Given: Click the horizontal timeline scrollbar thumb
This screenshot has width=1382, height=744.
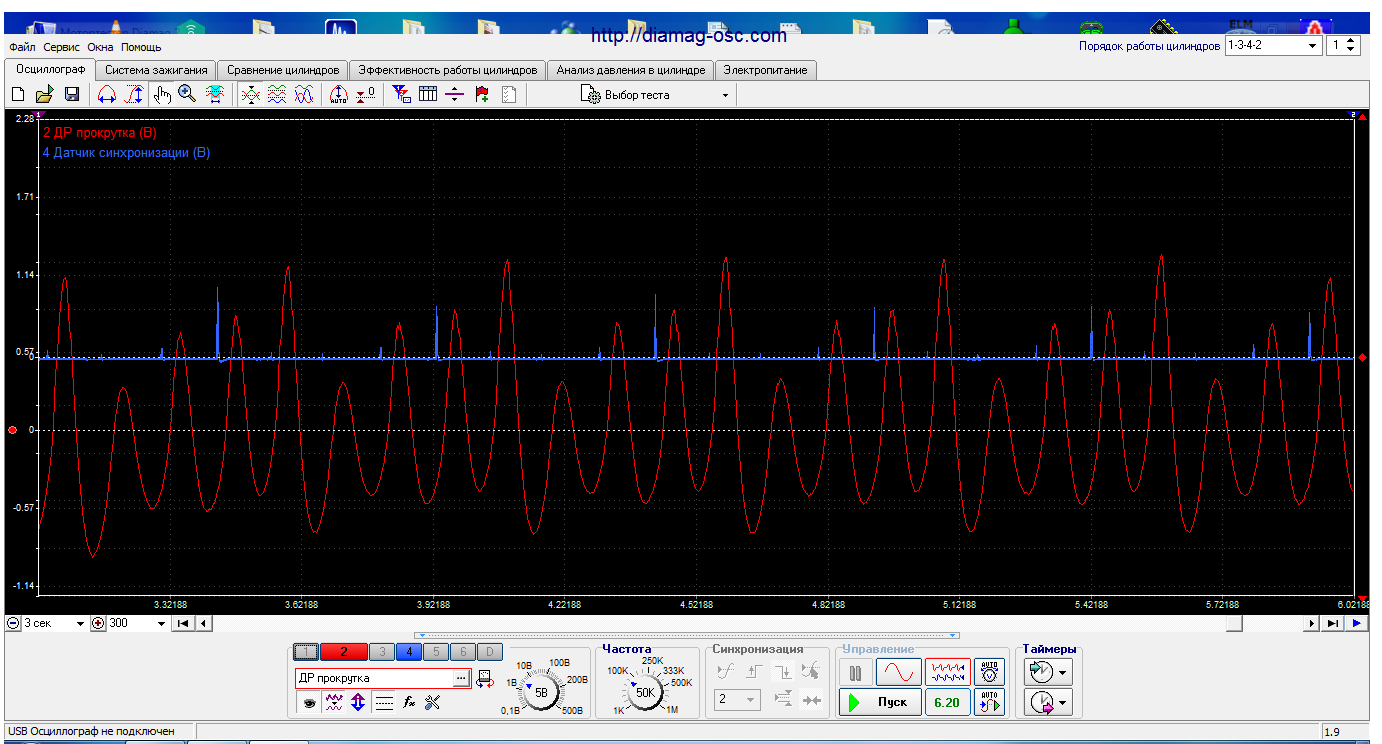Looking at the screenshot, I should click(x=1236, y=623).
